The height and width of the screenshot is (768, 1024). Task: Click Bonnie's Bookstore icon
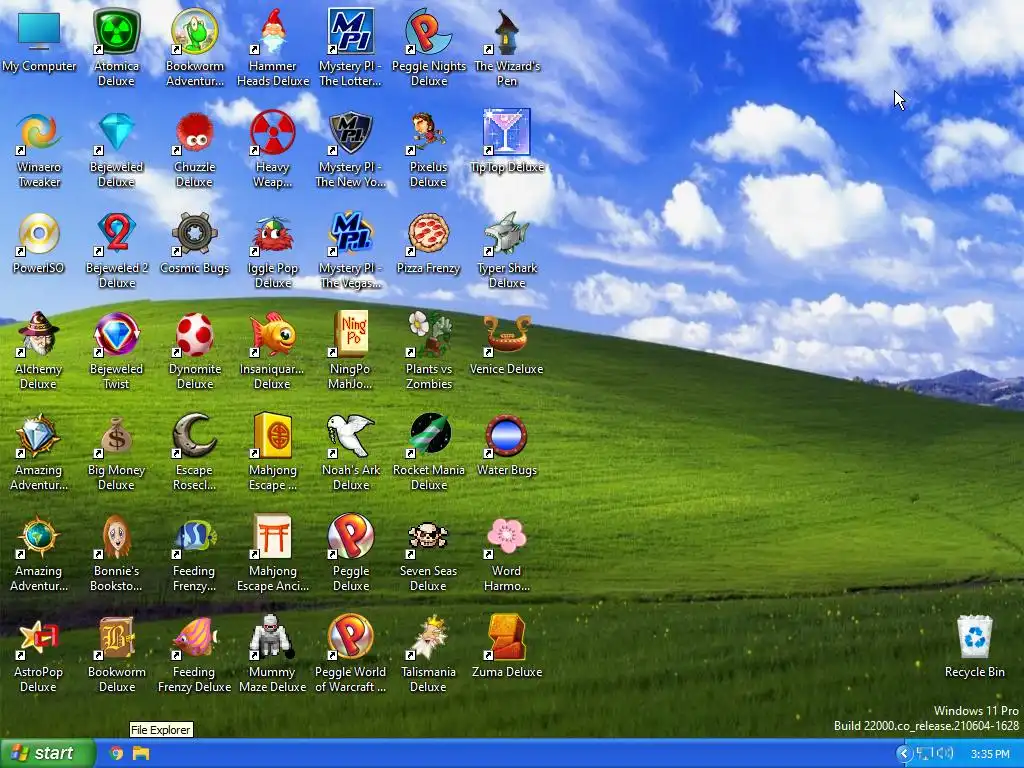coord(116,537)
